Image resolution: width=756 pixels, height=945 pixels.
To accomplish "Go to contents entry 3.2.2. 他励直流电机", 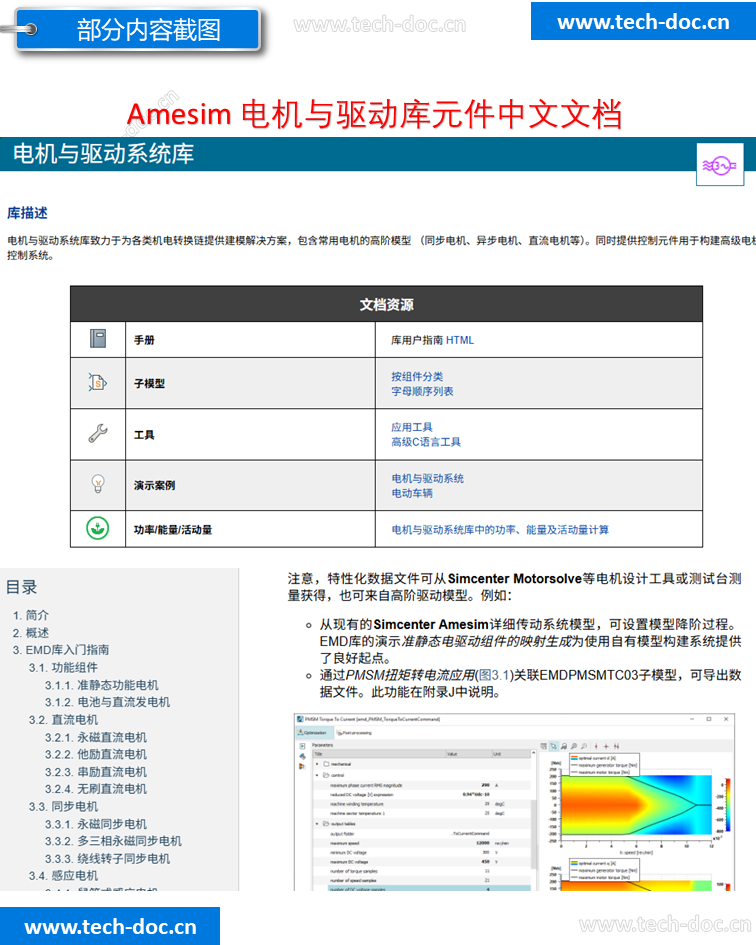I will point(96,754).
